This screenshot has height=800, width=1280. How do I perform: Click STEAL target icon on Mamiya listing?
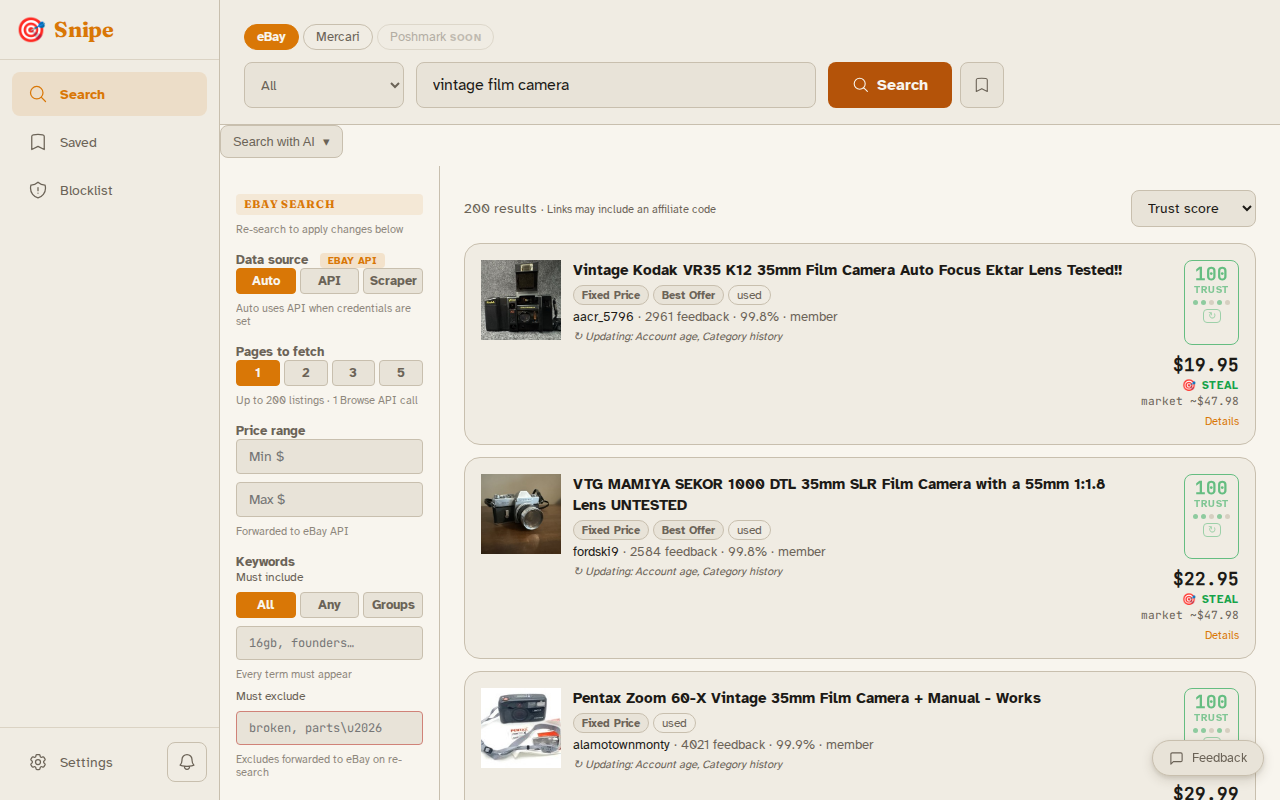pos(1189,599)
